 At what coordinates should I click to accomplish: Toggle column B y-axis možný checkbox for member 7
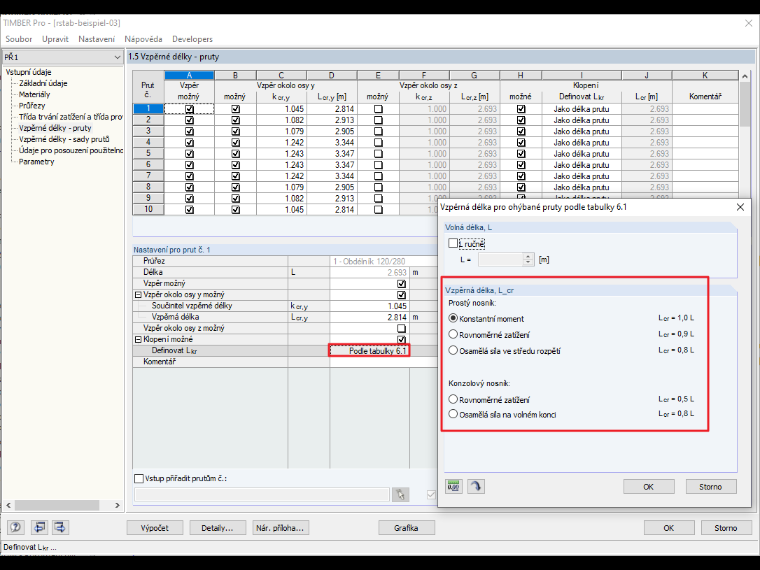pos(236,176)
